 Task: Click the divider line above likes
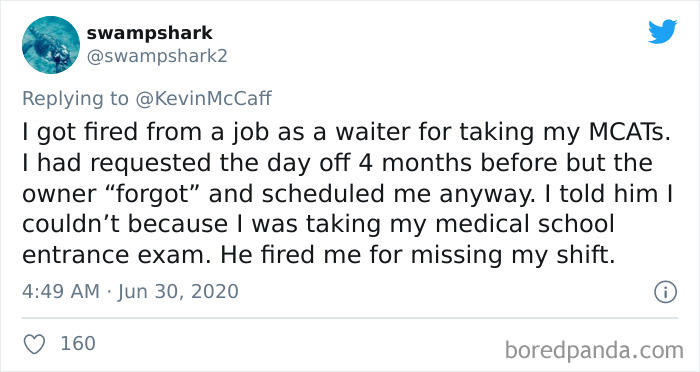click(x=350, y=318)
